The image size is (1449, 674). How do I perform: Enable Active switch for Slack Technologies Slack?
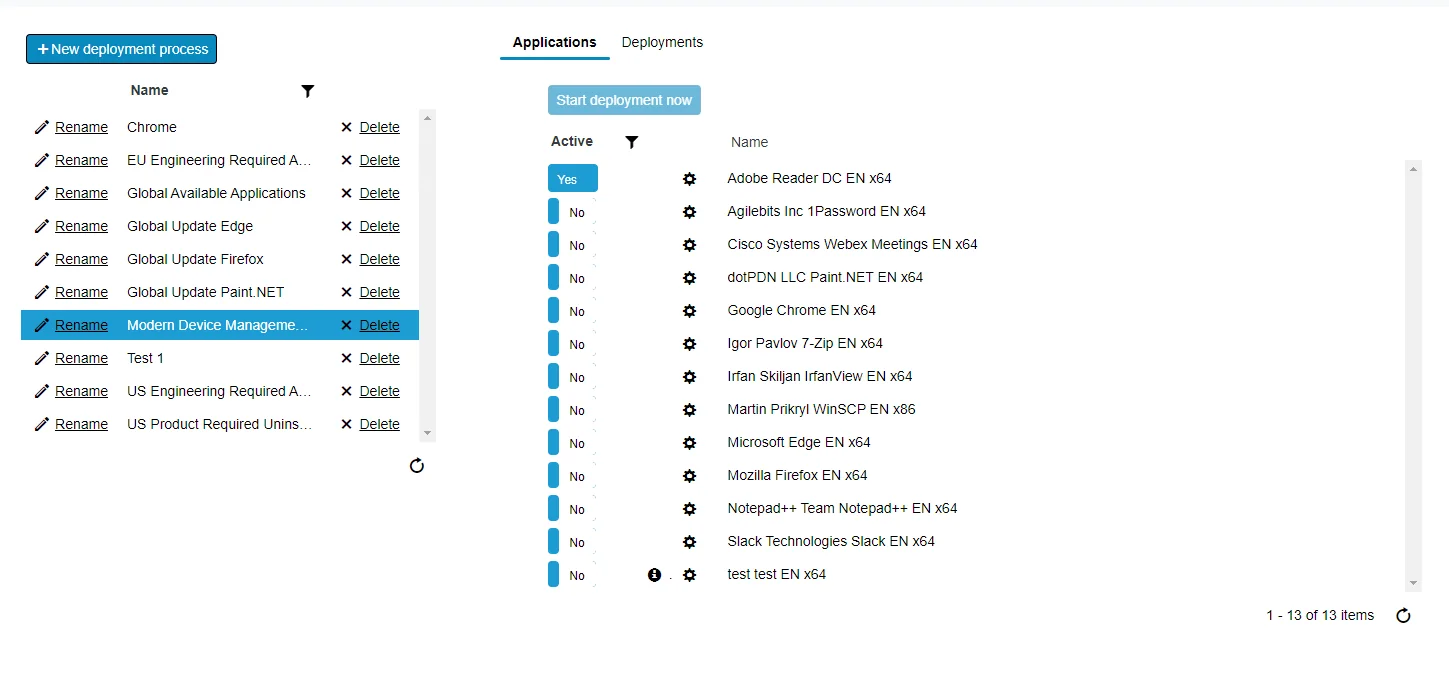572,542
